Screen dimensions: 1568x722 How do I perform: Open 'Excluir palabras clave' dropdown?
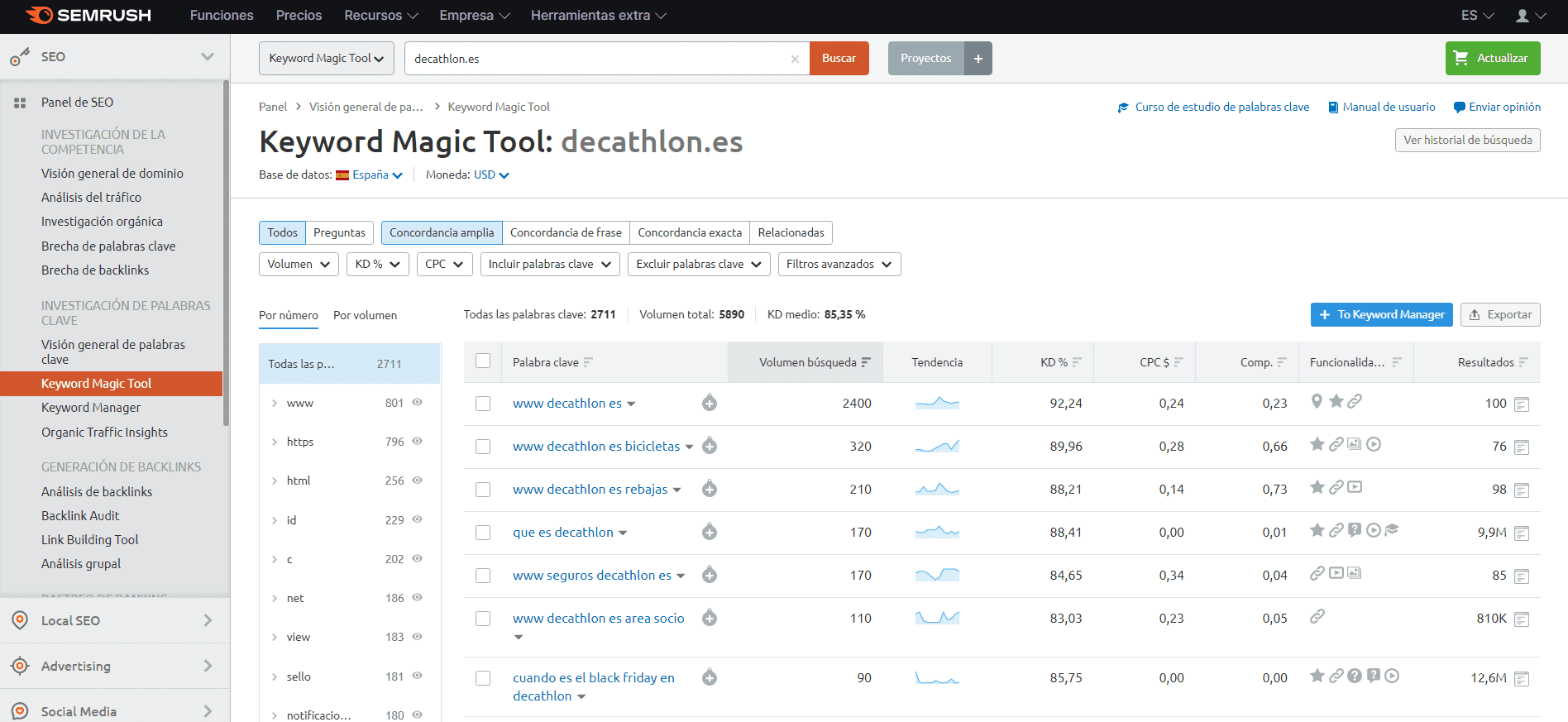[699, 264]
